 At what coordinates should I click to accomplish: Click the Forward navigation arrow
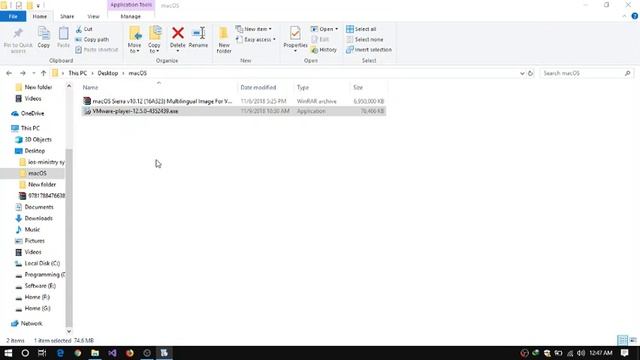[x=23, y=73]
